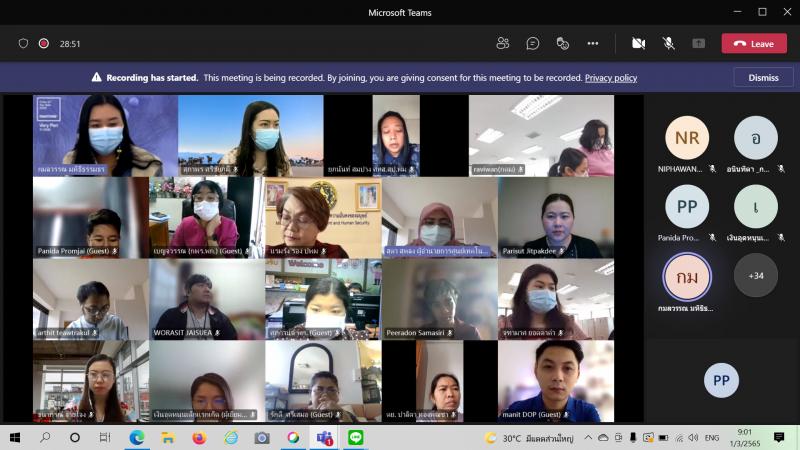Screen dimensions: 800x450
Task: Click the warning icon in recording banner
Action: point(96,77)
